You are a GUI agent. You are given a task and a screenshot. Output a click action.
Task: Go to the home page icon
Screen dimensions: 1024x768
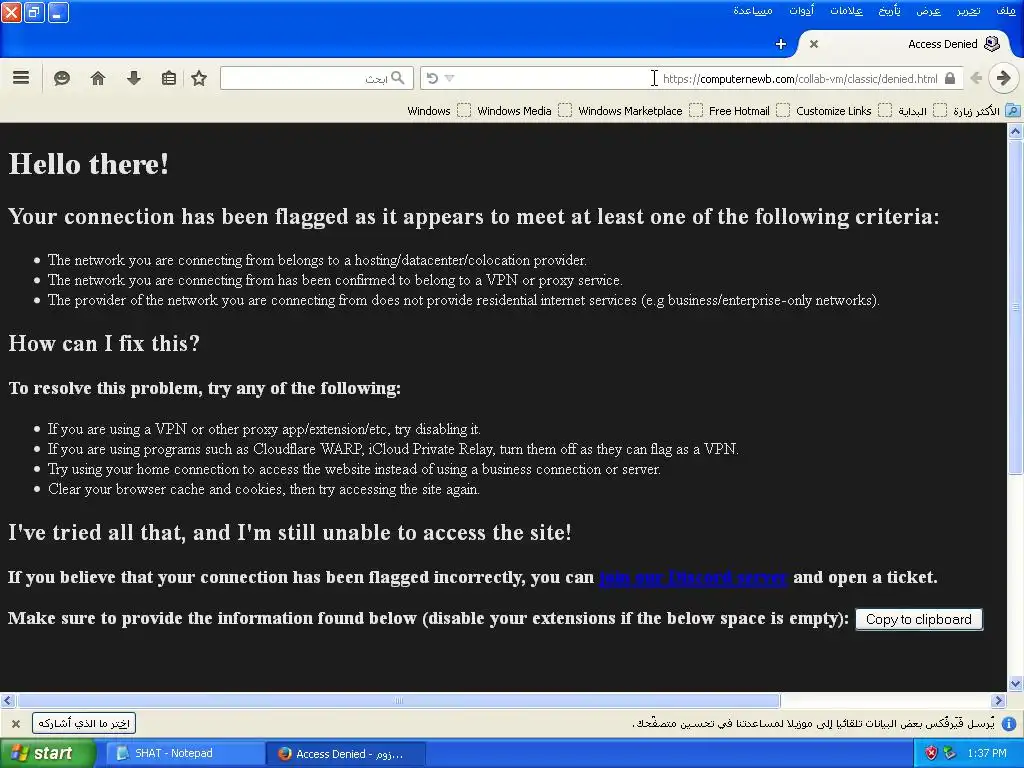(x=98, y=78)
